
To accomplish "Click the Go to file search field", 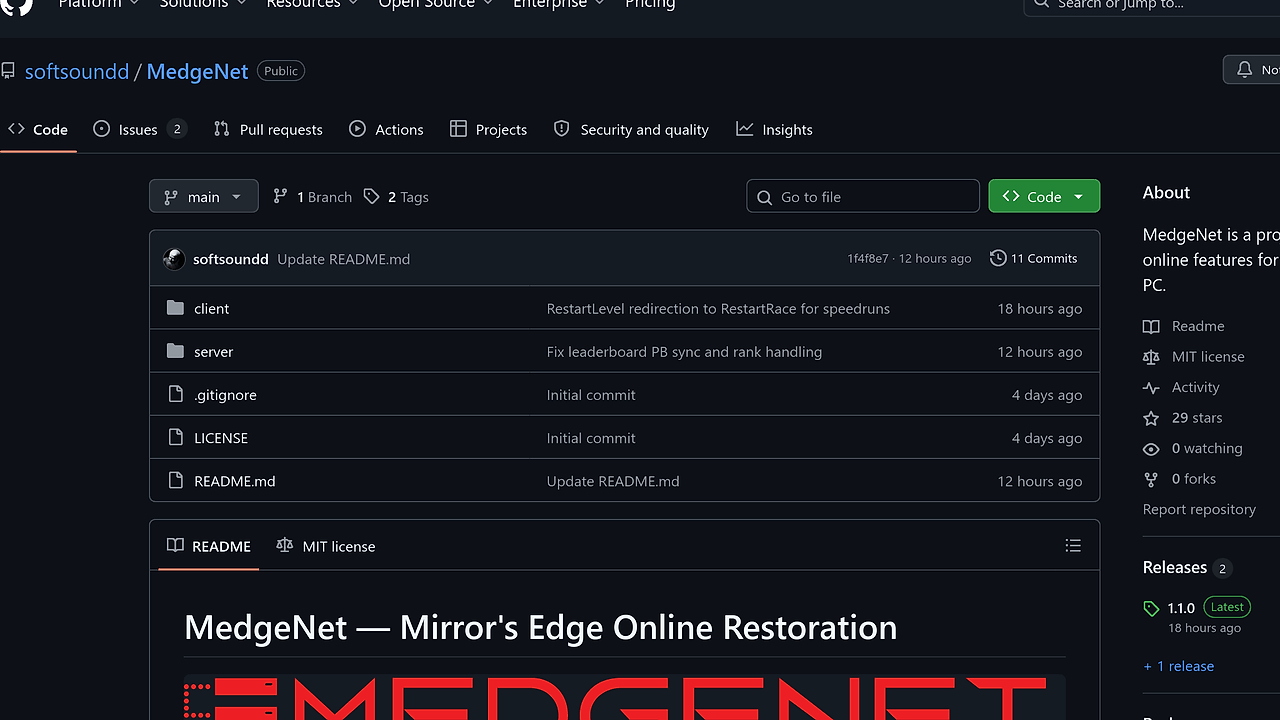I will (863, 196).
